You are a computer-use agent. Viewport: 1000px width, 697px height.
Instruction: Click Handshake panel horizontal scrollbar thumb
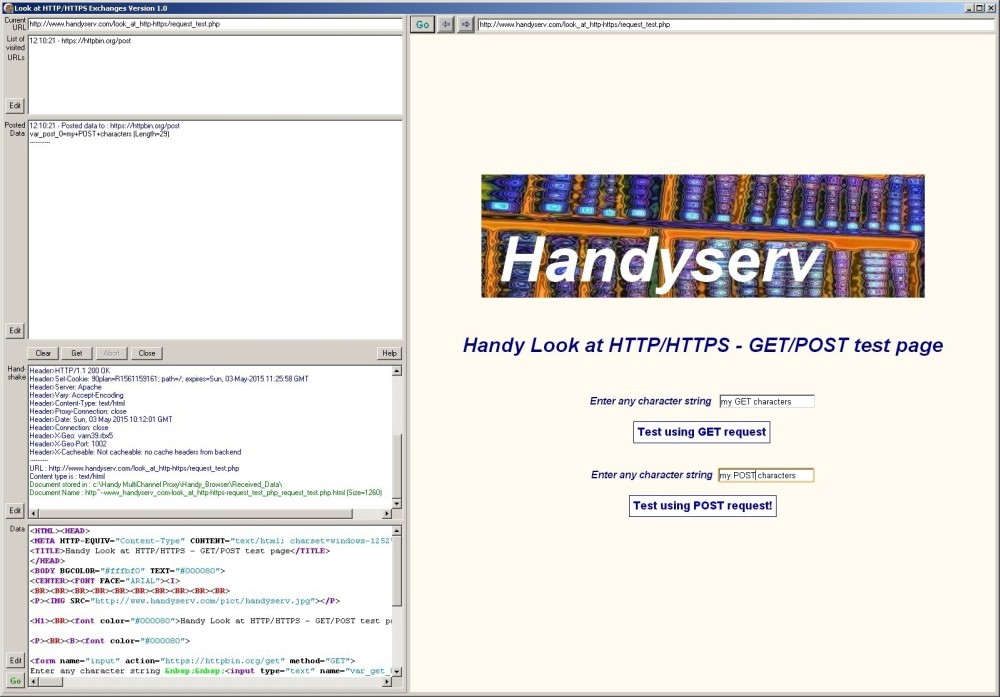pyautogui.click(x=195, y=513)
